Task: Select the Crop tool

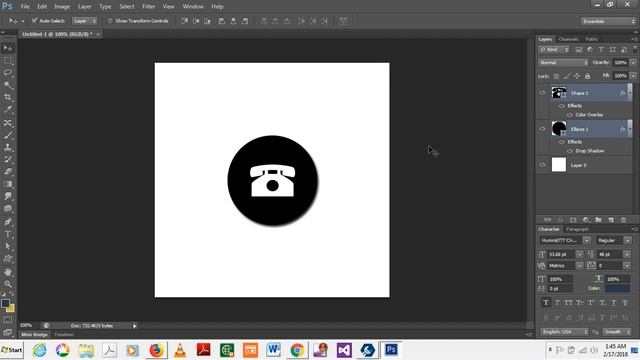Action: pyautogui.click(x=8, y=98)
